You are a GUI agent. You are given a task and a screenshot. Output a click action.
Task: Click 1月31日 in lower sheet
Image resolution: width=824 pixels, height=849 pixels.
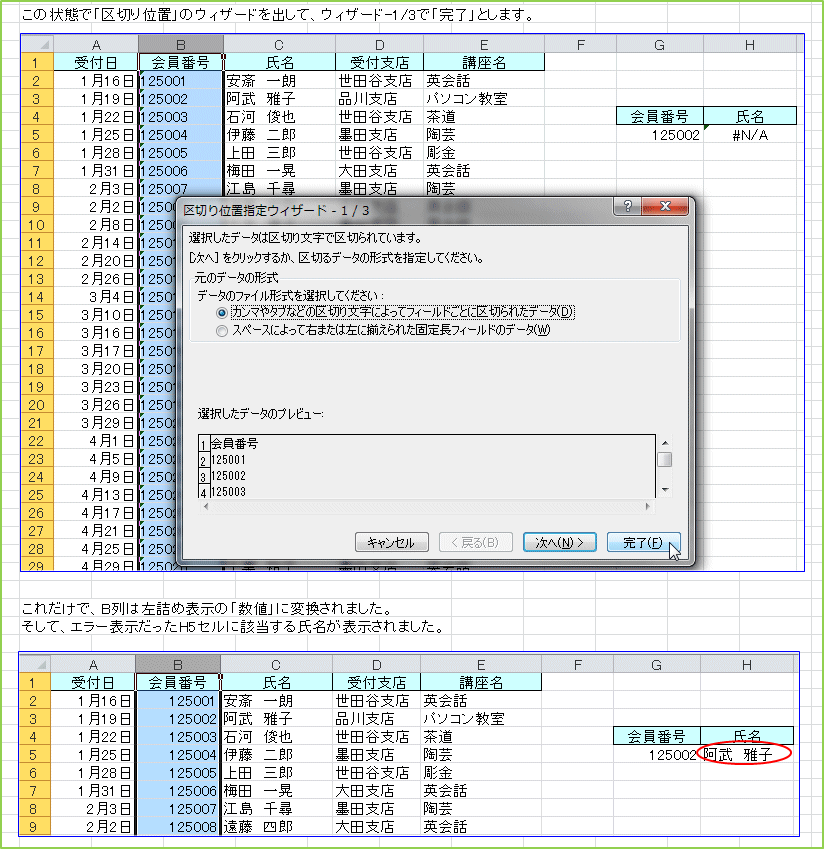[x=93, y=791]
